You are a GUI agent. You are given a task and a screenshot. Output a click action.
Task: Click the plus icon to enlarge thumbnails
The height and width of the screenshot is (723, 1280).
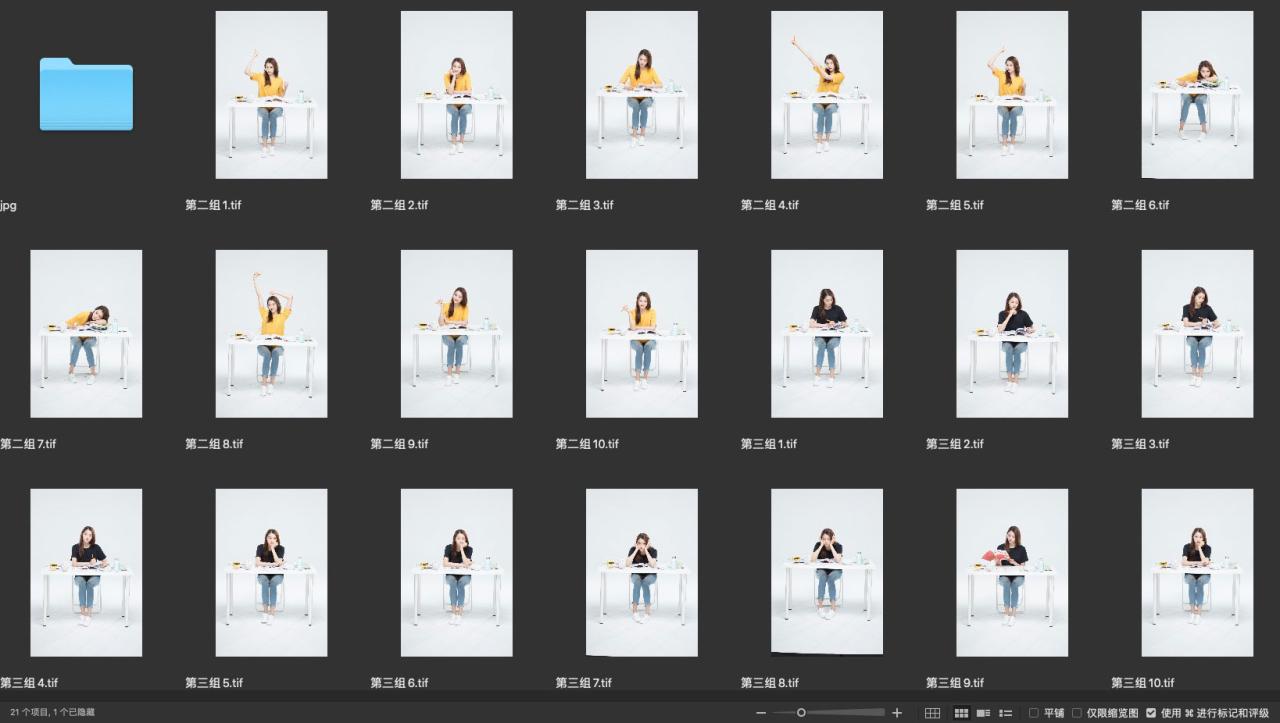point(897,713)
